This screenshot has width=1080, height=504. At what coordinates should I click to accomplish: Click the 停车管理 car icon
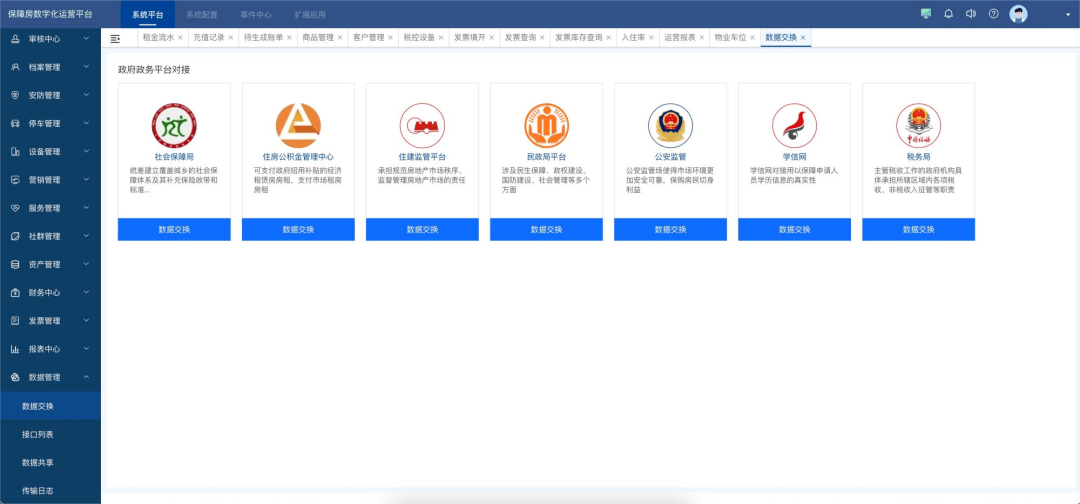tap(15, 124)
